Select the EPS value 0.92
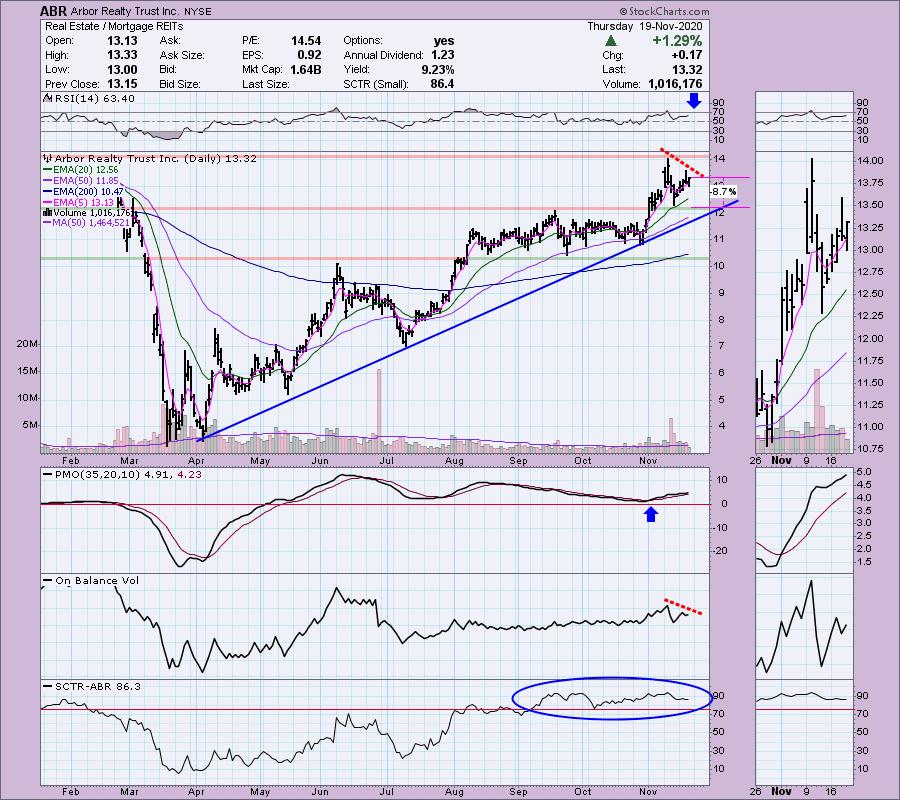This screenshot has width=900, height=800. click(x=309, y=55)
